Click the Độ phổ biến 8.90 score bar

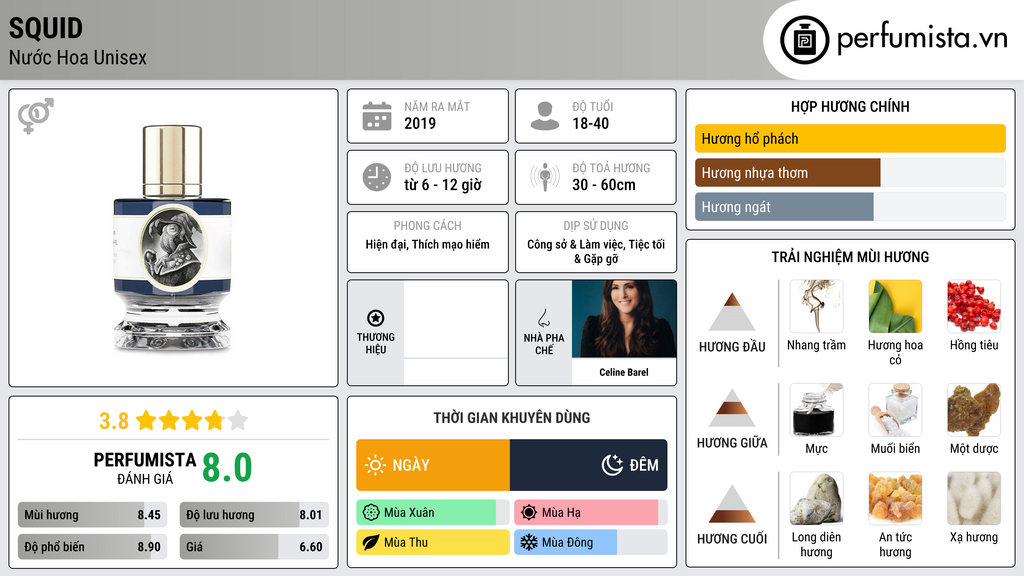[x=92, y=547]
